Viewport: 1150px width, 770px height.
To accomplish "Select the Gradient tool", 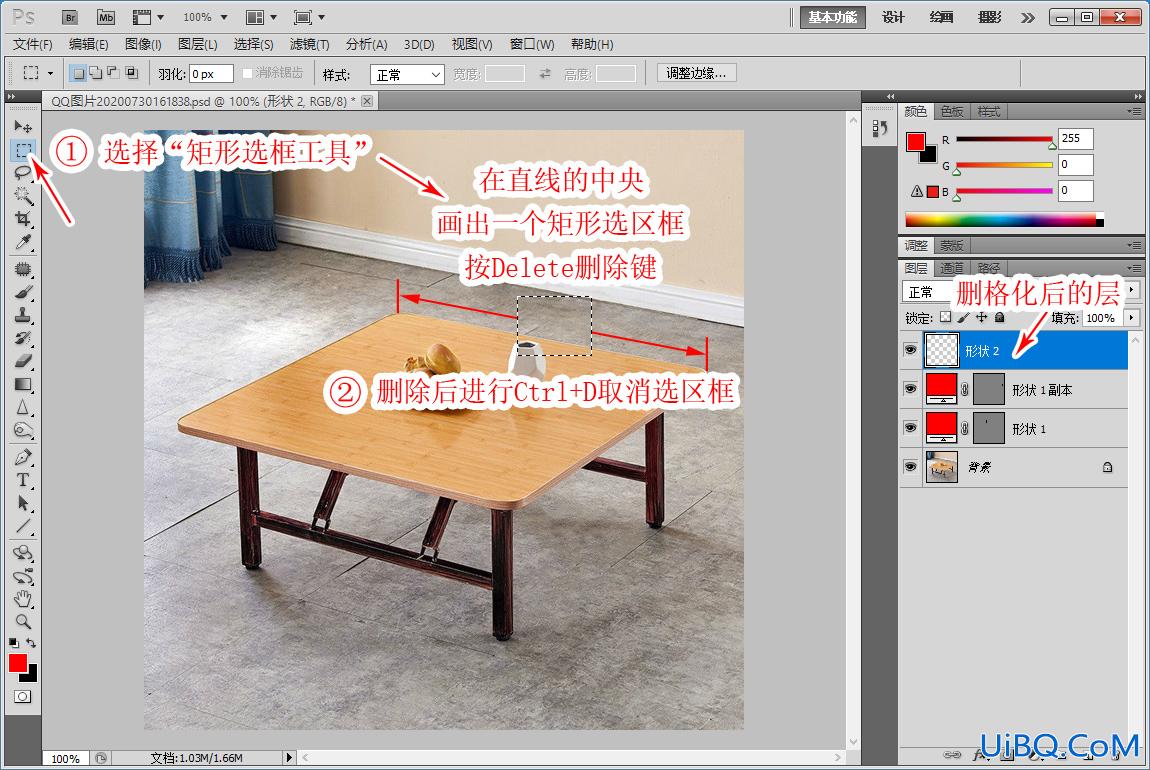I will coord(23,384).
